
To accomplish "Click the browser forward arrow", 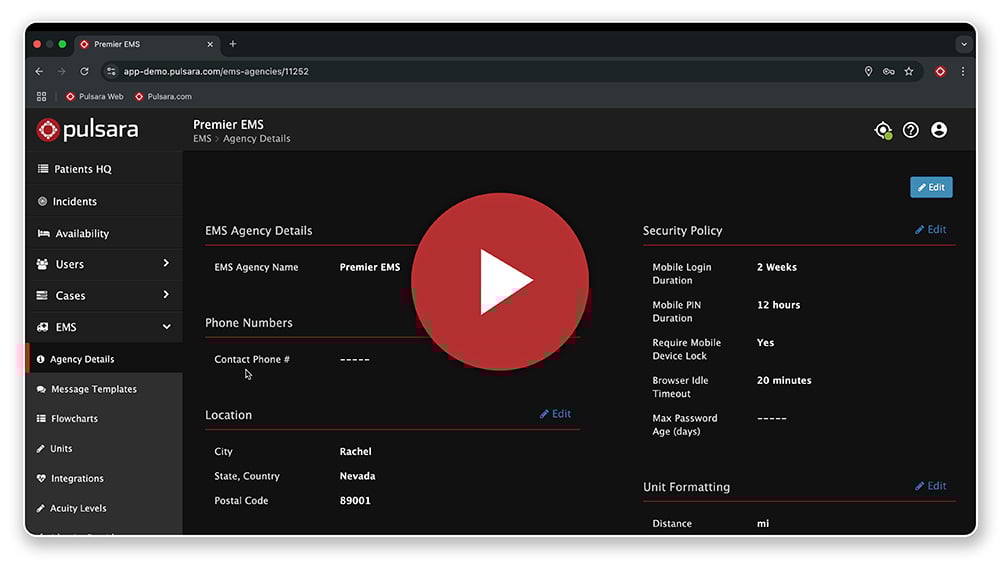I will pyautogui.click(x=62, y=71).
